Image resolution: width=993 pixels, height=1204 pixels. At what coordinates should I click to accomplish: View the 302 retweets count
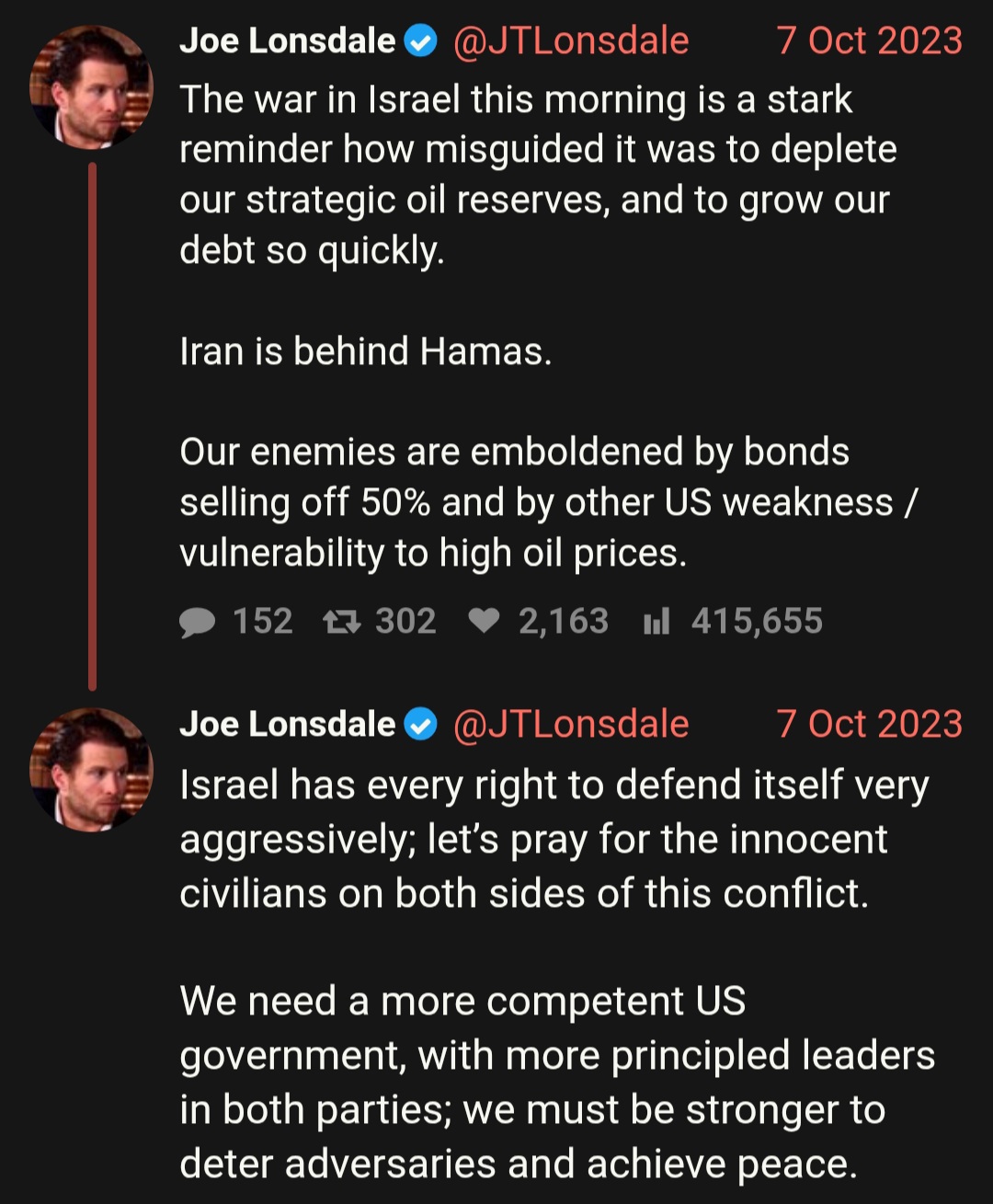(405, 622)
